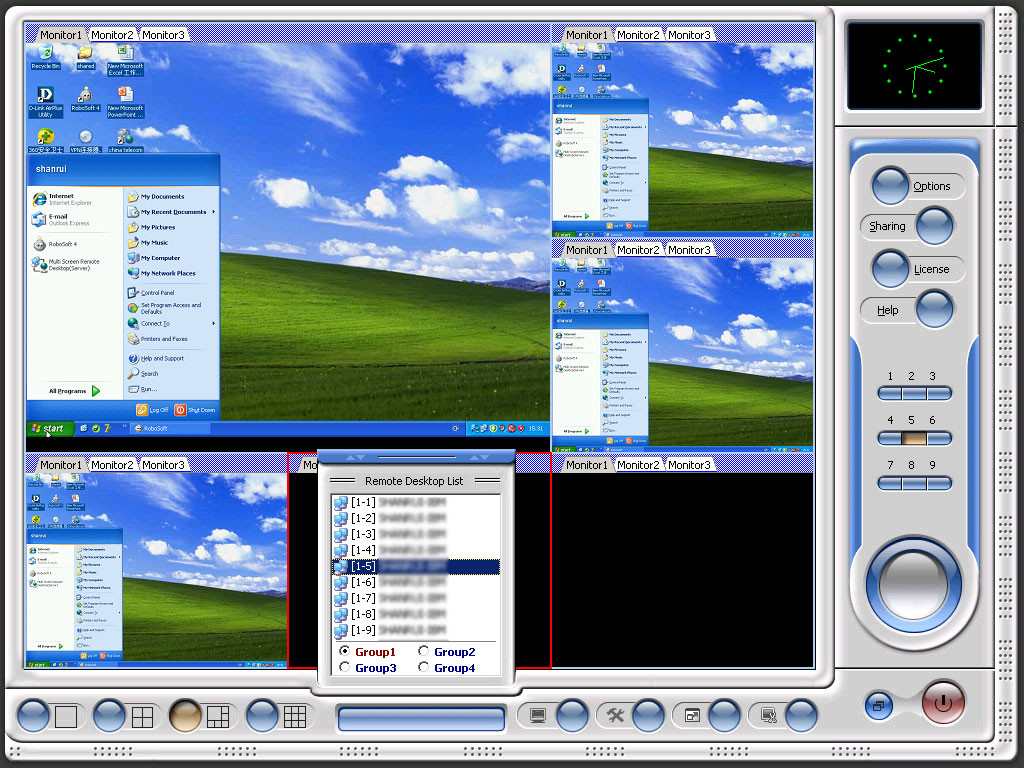This screenshot has height=768, width=1024.
Task: Open Options
Action: point(890,186)
